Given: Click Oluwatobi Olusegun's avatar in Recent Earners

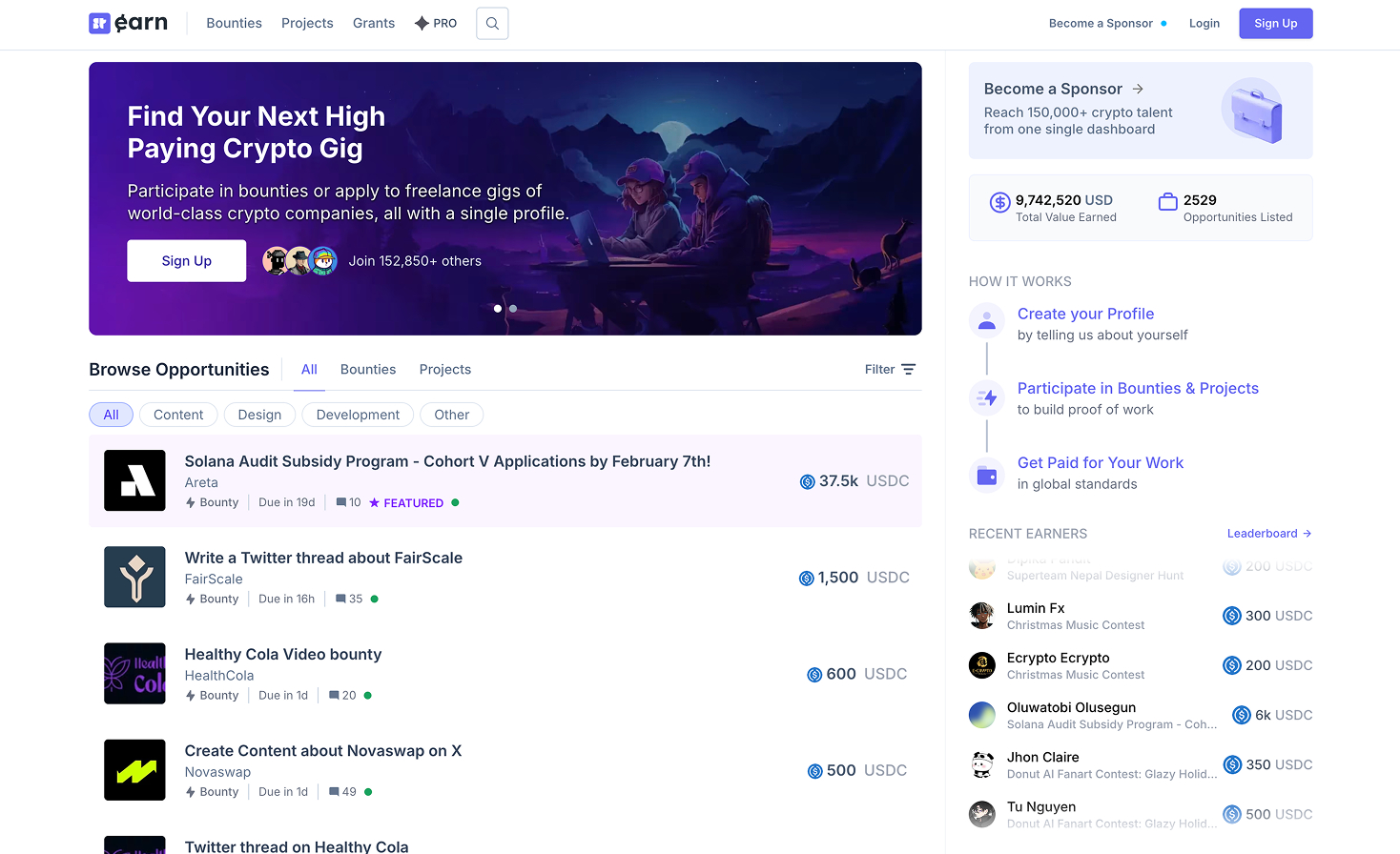Looking at the screenshot, I should (982, 715).
